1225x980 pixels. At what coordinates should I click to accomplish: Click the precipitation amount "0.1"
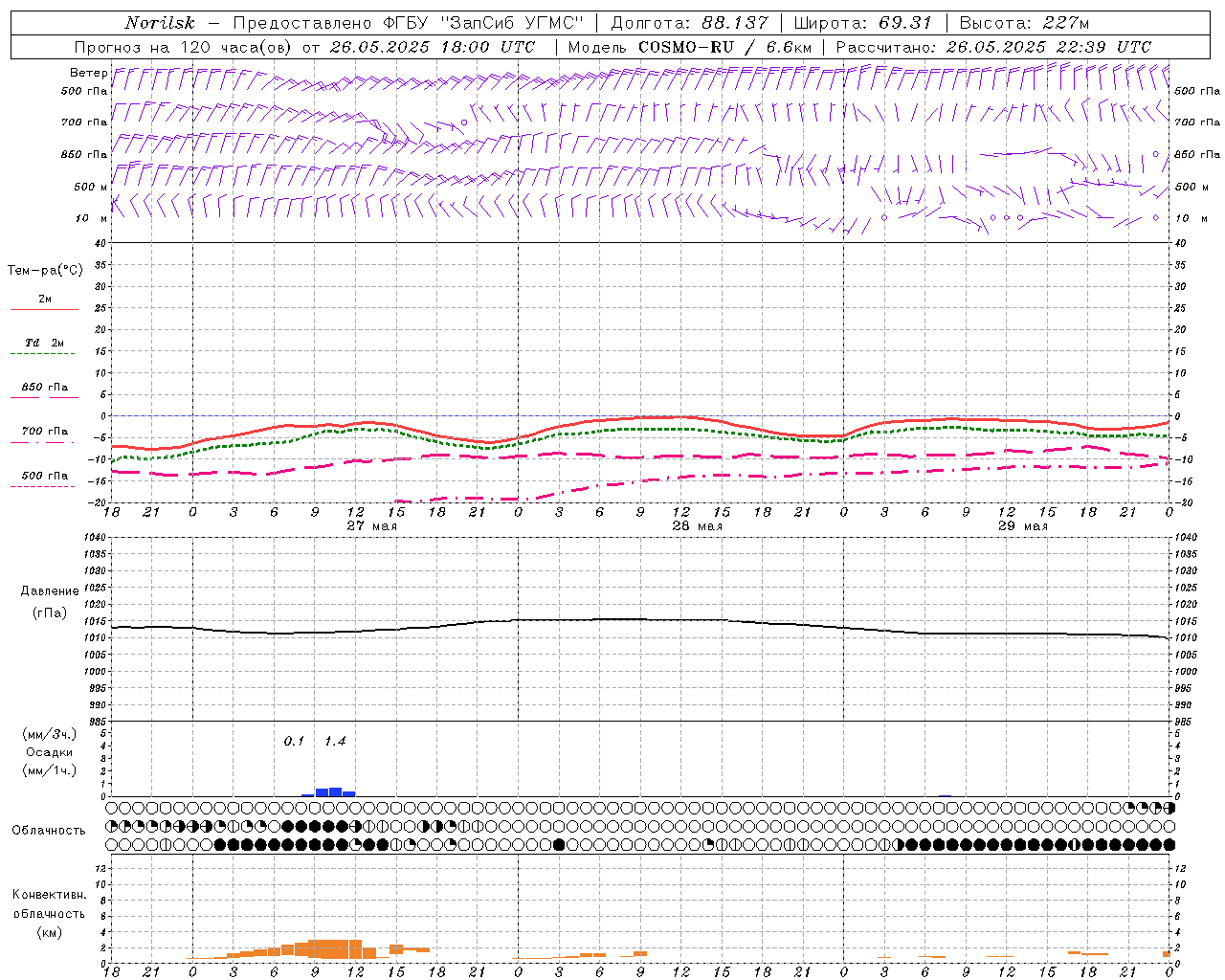[x=294, y=741]
